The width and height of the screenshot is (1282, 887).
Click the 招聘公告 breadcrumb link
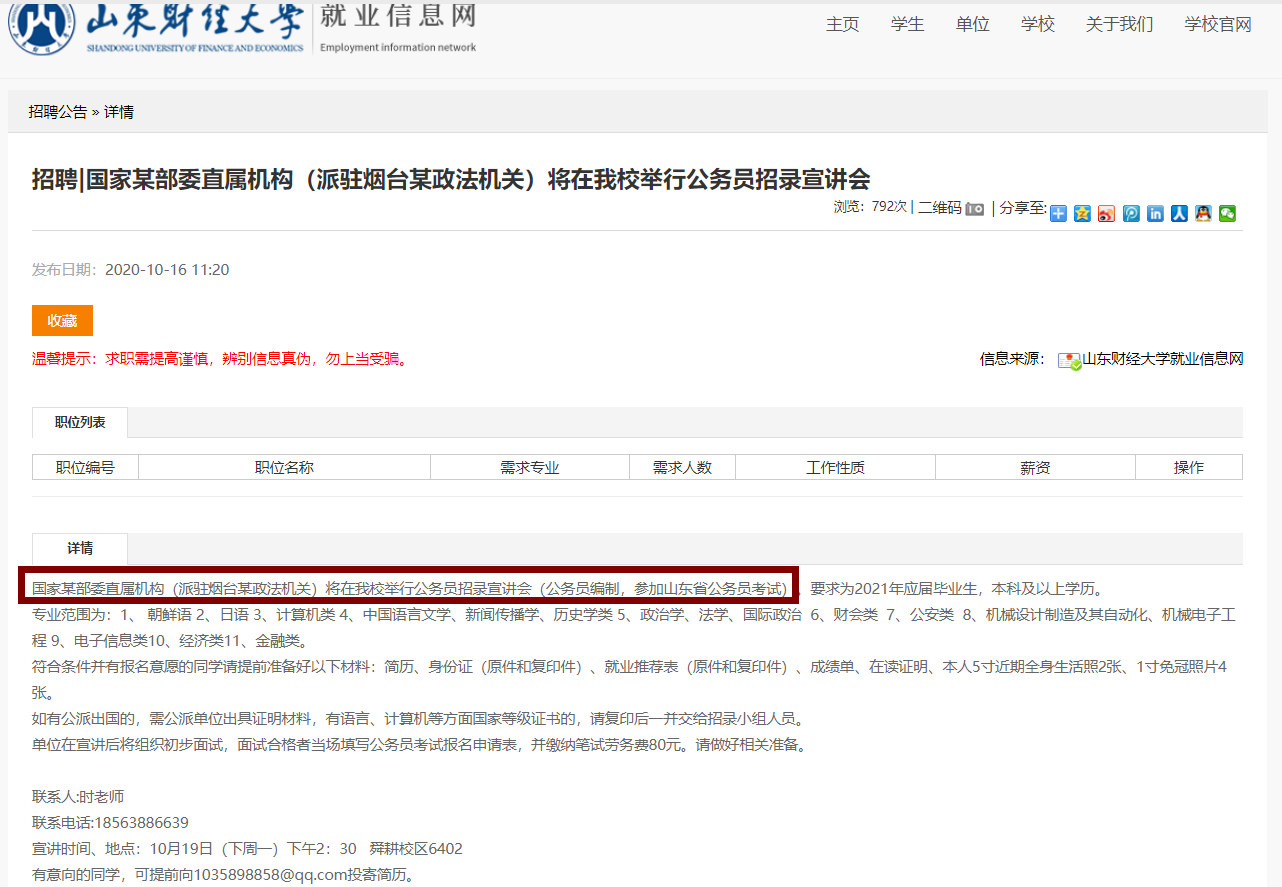[58, 112]
